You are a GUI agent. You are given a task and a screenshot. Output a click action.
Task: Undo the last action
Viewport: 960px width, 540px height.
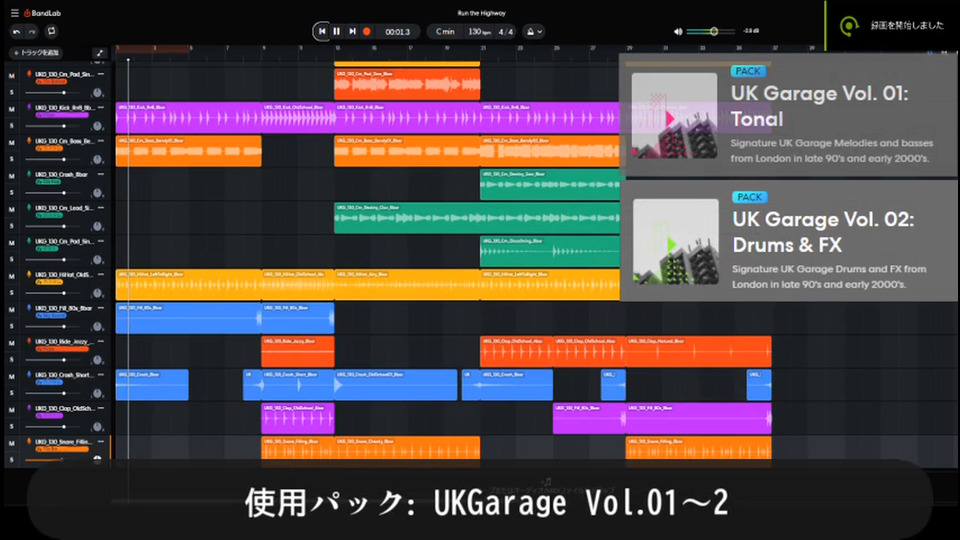[17, 31]
